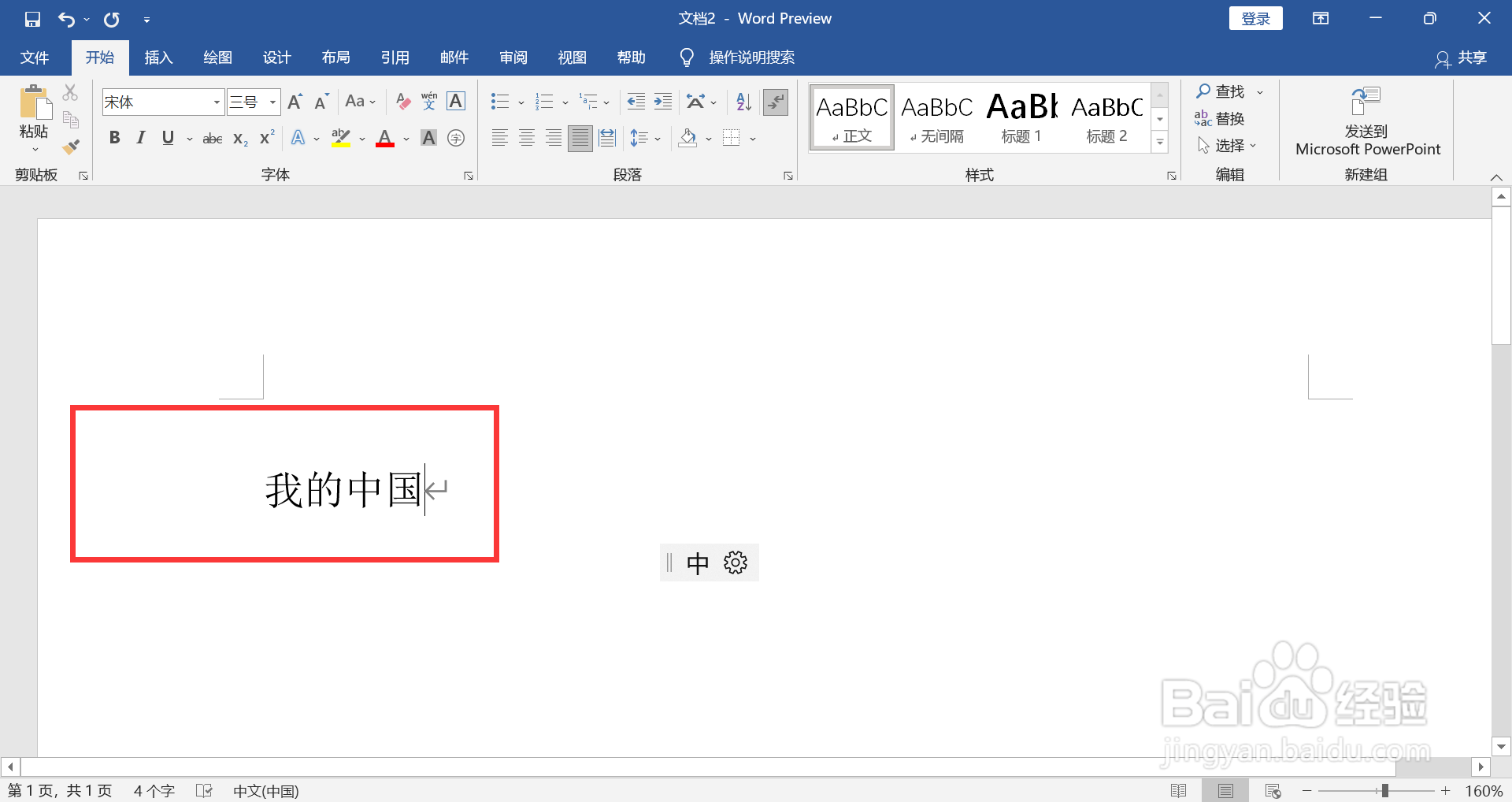Select the underline icon
Screen dimensions: 1512x802
tap(167, 138)
